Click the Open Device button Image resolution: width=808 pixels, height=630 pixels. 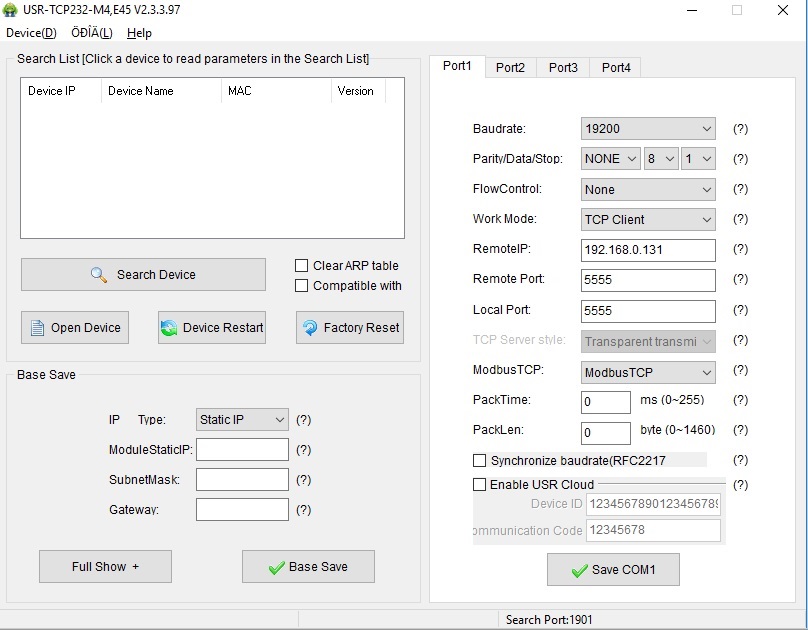75,328
